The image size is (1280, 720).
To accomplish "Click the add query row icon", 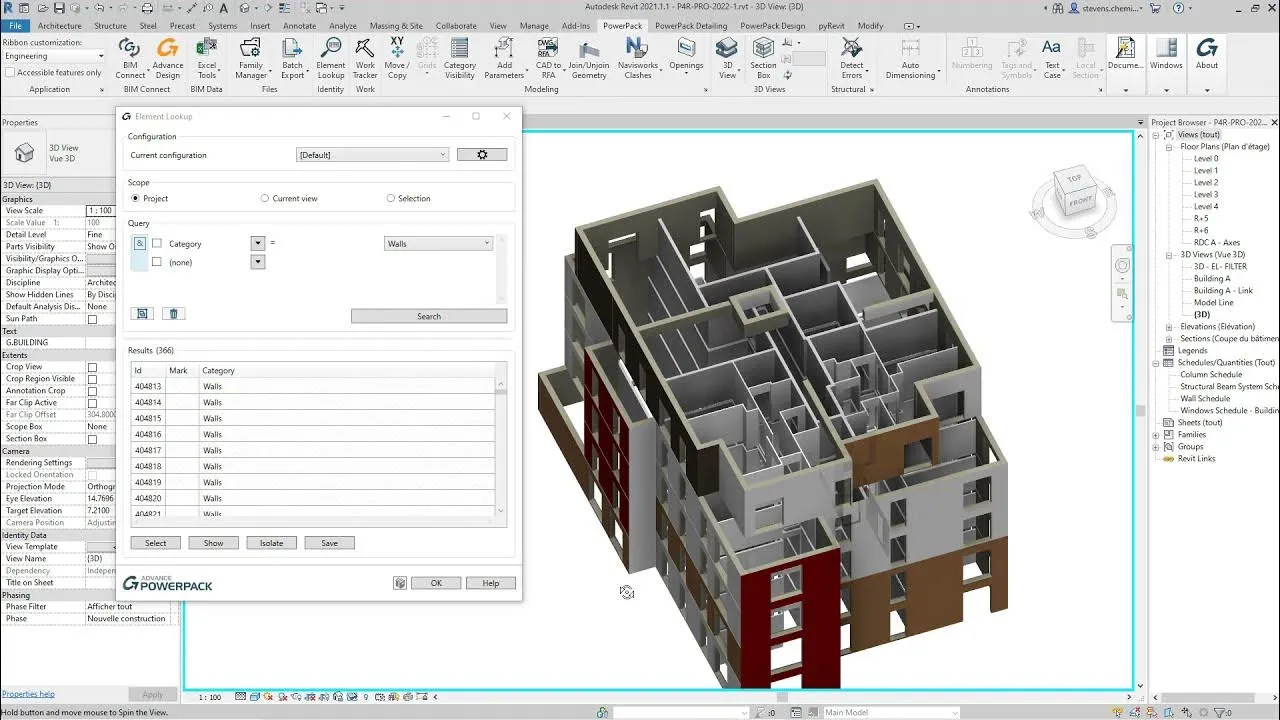I will 142,314.
